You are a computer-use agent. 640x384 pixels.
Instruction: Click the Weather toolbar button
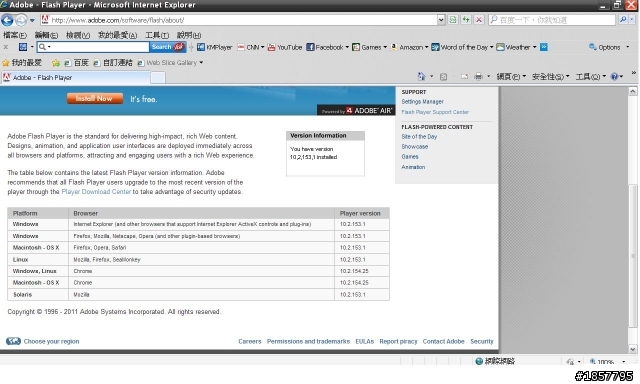click(x=516, y=47)
